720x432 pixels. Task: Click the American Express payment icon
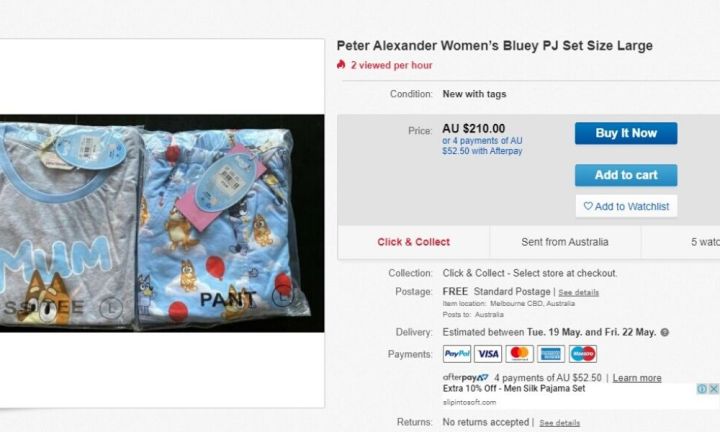(551, 354)
